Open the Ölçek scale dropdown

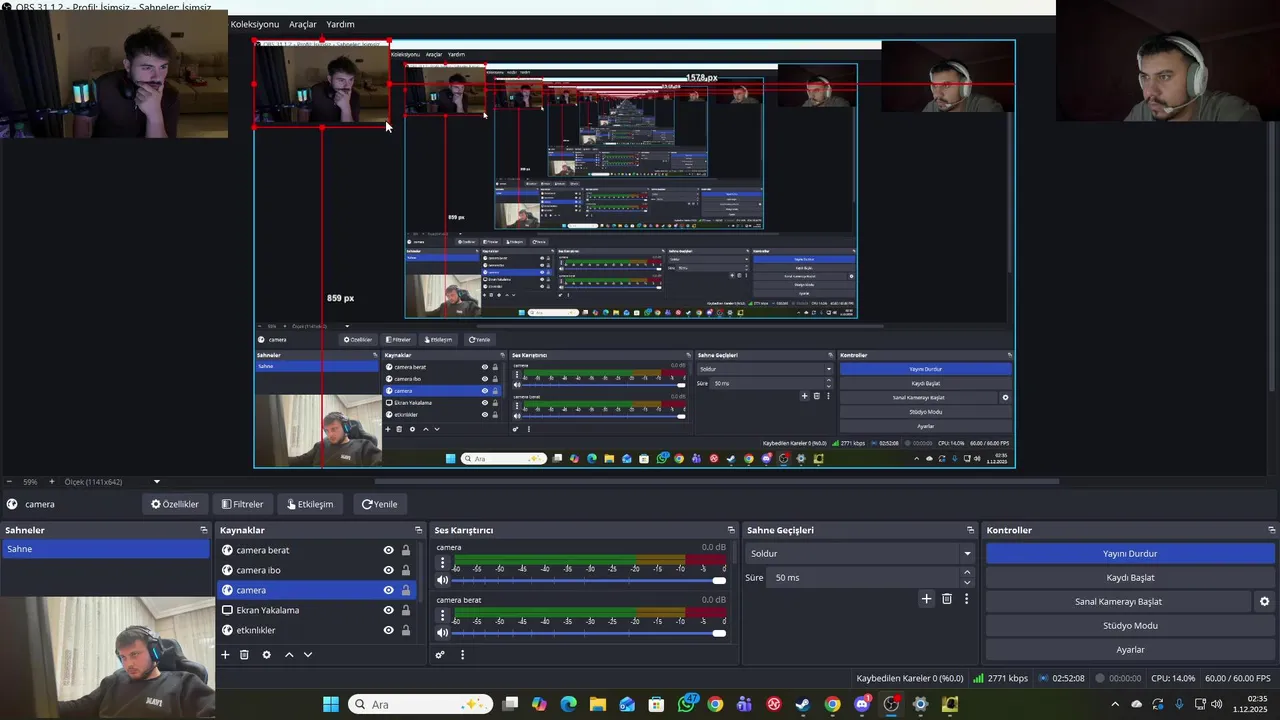click(112, 482)
